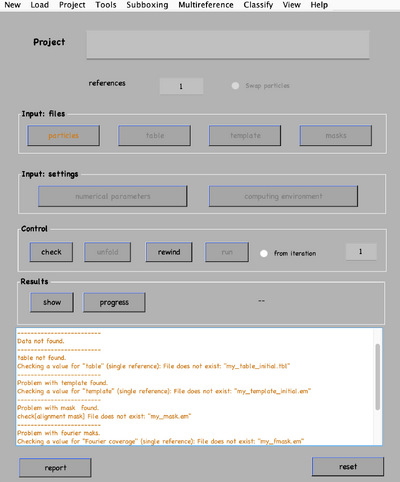Screen dimensions: 400x482
Task: Click the template input button
Action: (245, 136)
